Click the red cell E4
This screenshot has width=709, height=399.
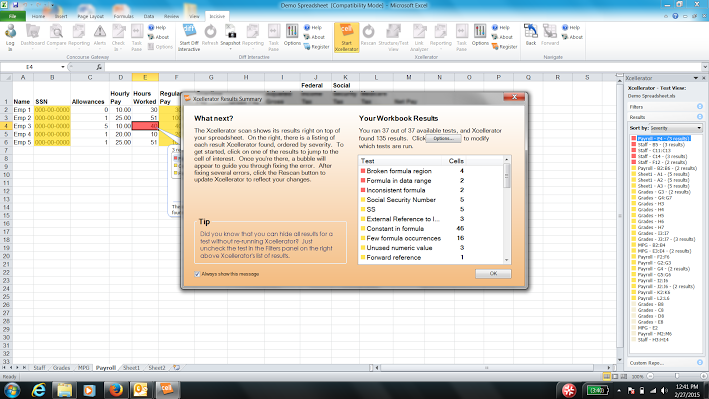click(145, 126)
